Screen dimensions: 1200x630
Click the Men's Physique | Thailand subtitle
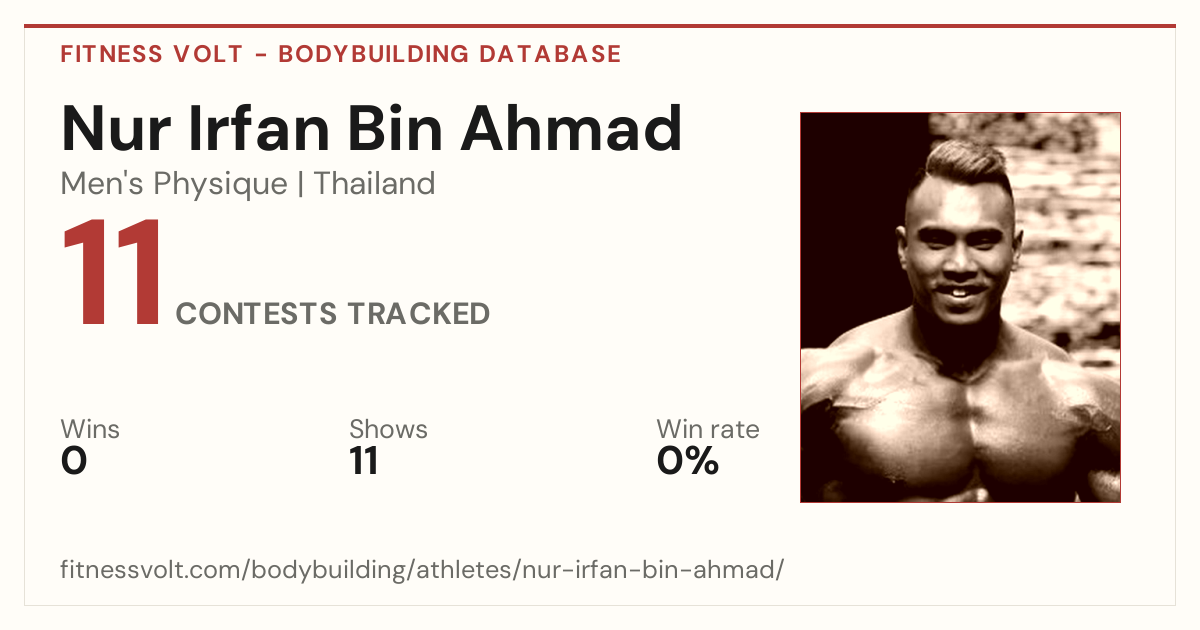click(x=248, y=184)
